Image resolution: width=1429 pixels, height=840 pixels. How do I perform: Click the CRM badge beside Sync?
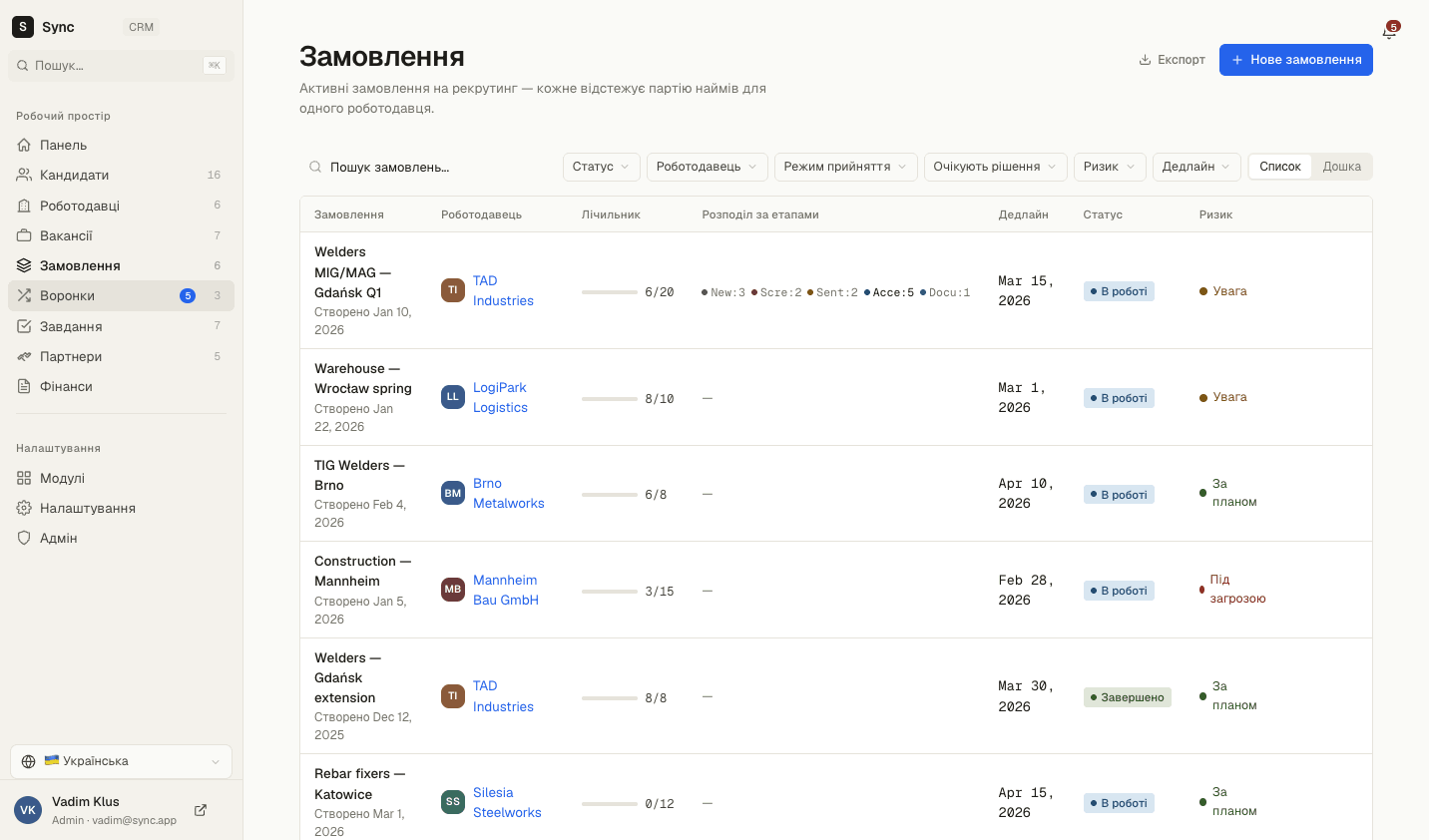pyautogui.click(x=141, y=27)
